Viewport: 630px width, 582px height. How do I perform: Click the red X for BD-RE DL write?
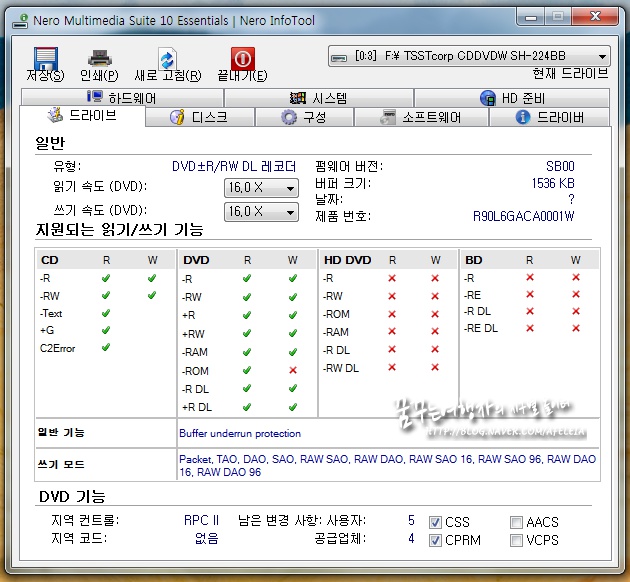[x=576, y=328]
